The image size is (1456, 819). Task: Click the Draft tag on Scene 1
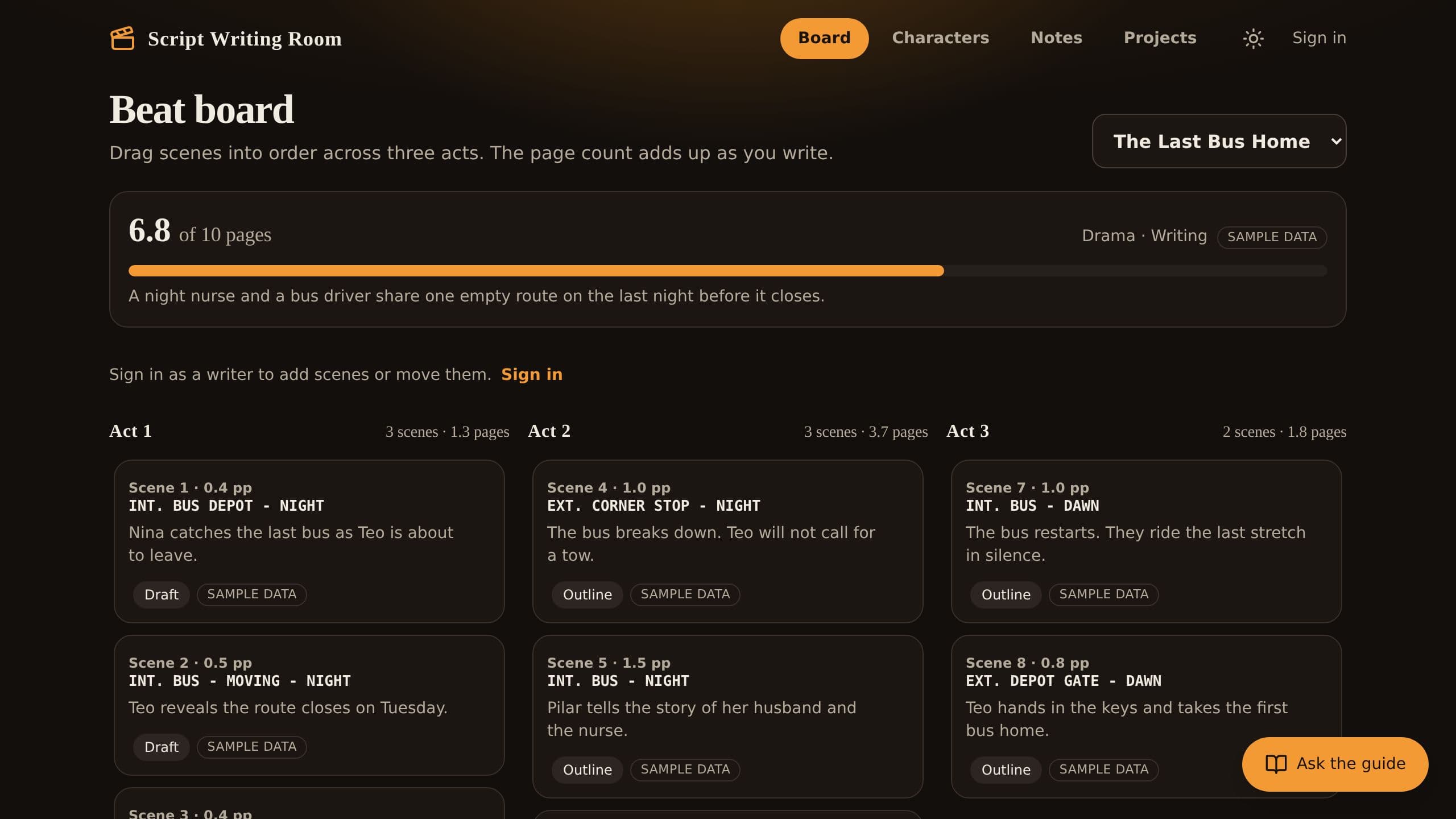point(161,594)
